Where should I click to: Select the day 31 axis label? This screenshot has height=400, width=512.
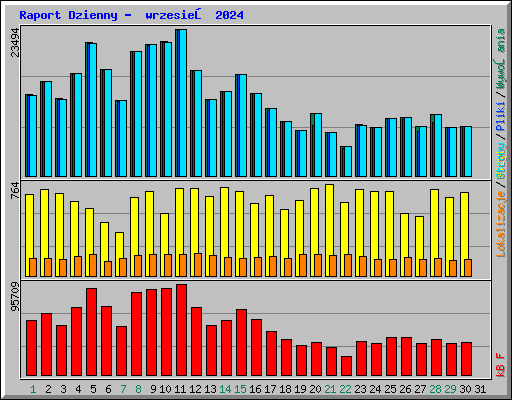click(480, 389)
